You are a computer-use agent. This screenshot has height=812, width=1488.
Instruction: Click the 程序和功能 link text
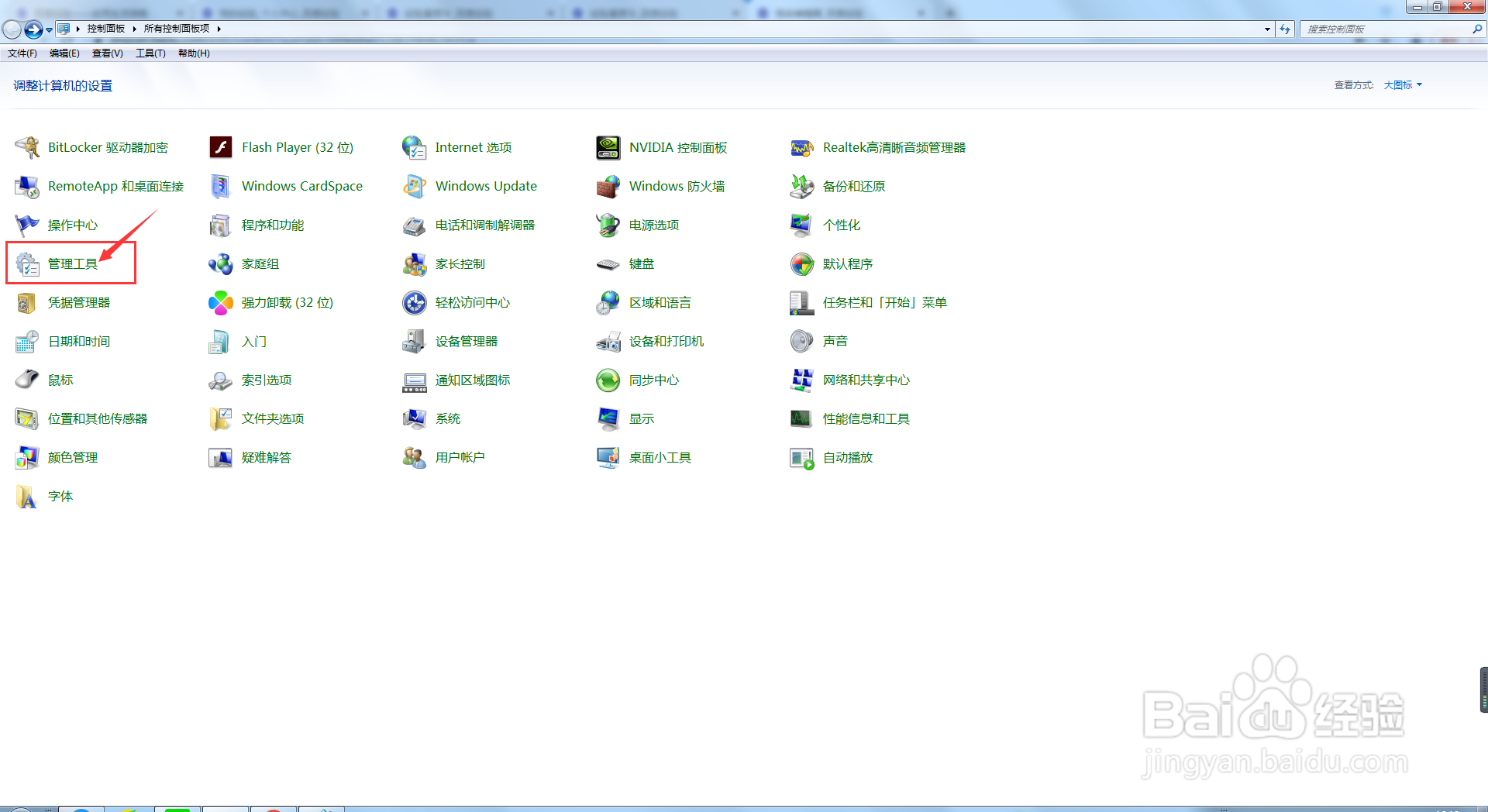coord(273,225)
